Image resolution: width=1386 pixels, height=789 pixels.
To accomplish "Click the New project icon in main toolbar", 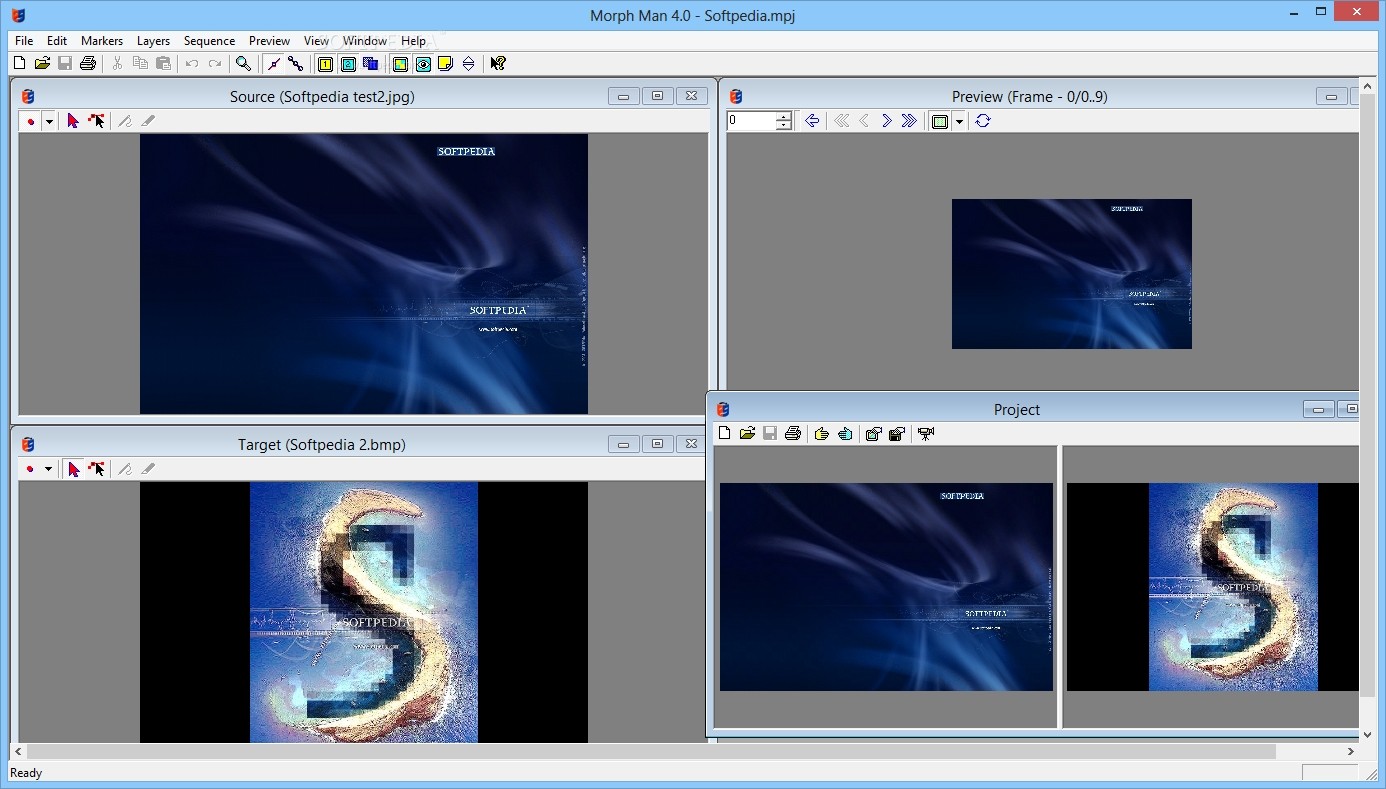I will (x=19, y=63).
